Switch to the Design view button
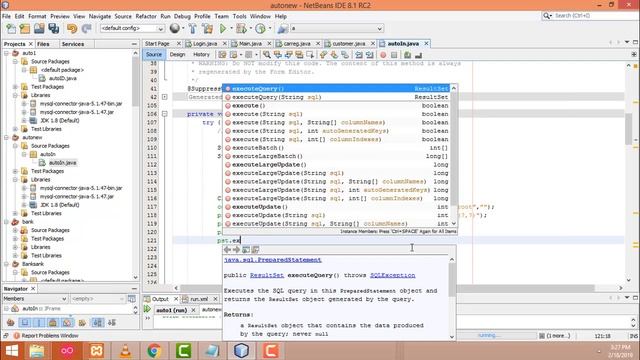 tap(177, 54)
